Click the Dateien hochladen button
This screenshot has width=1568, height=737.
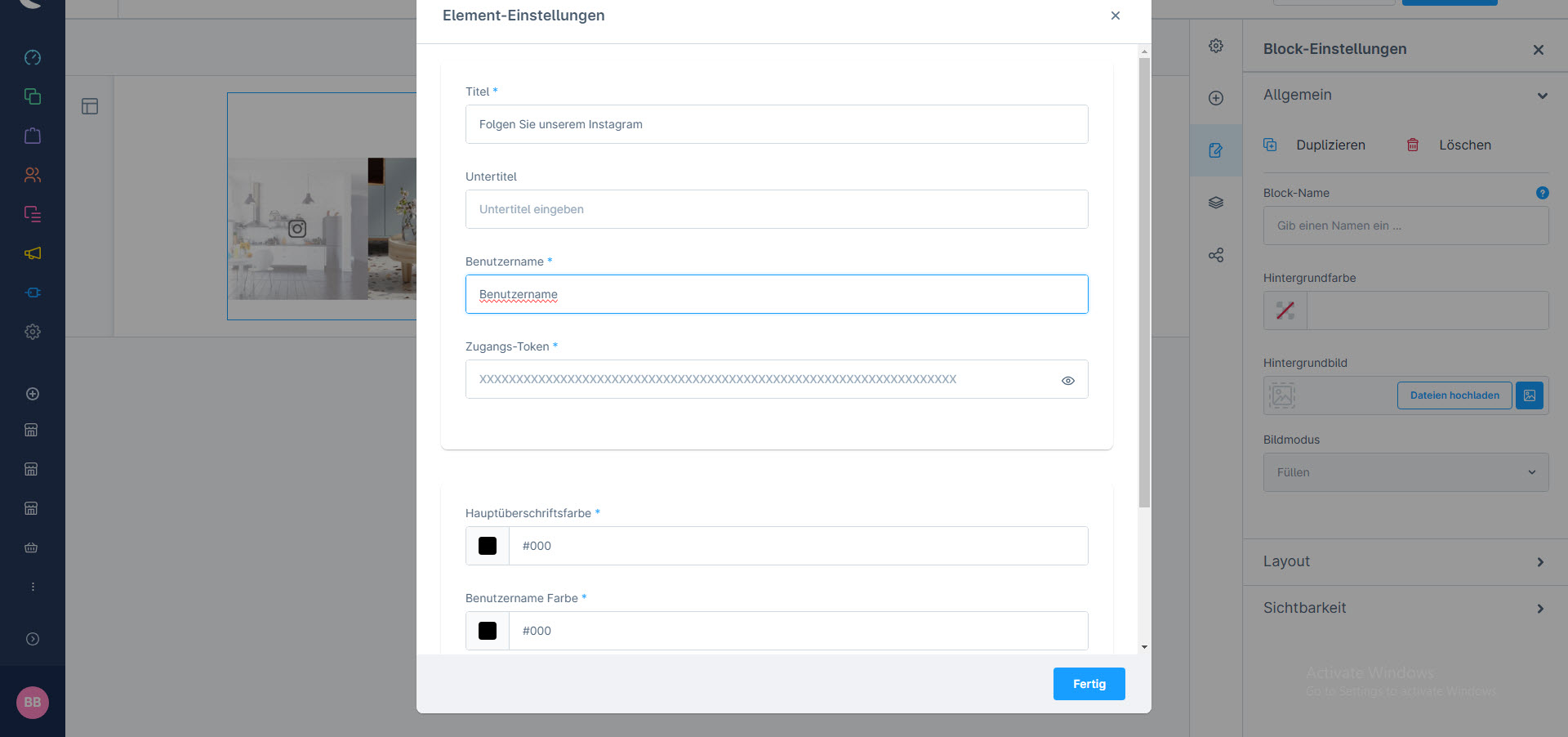1454,395
